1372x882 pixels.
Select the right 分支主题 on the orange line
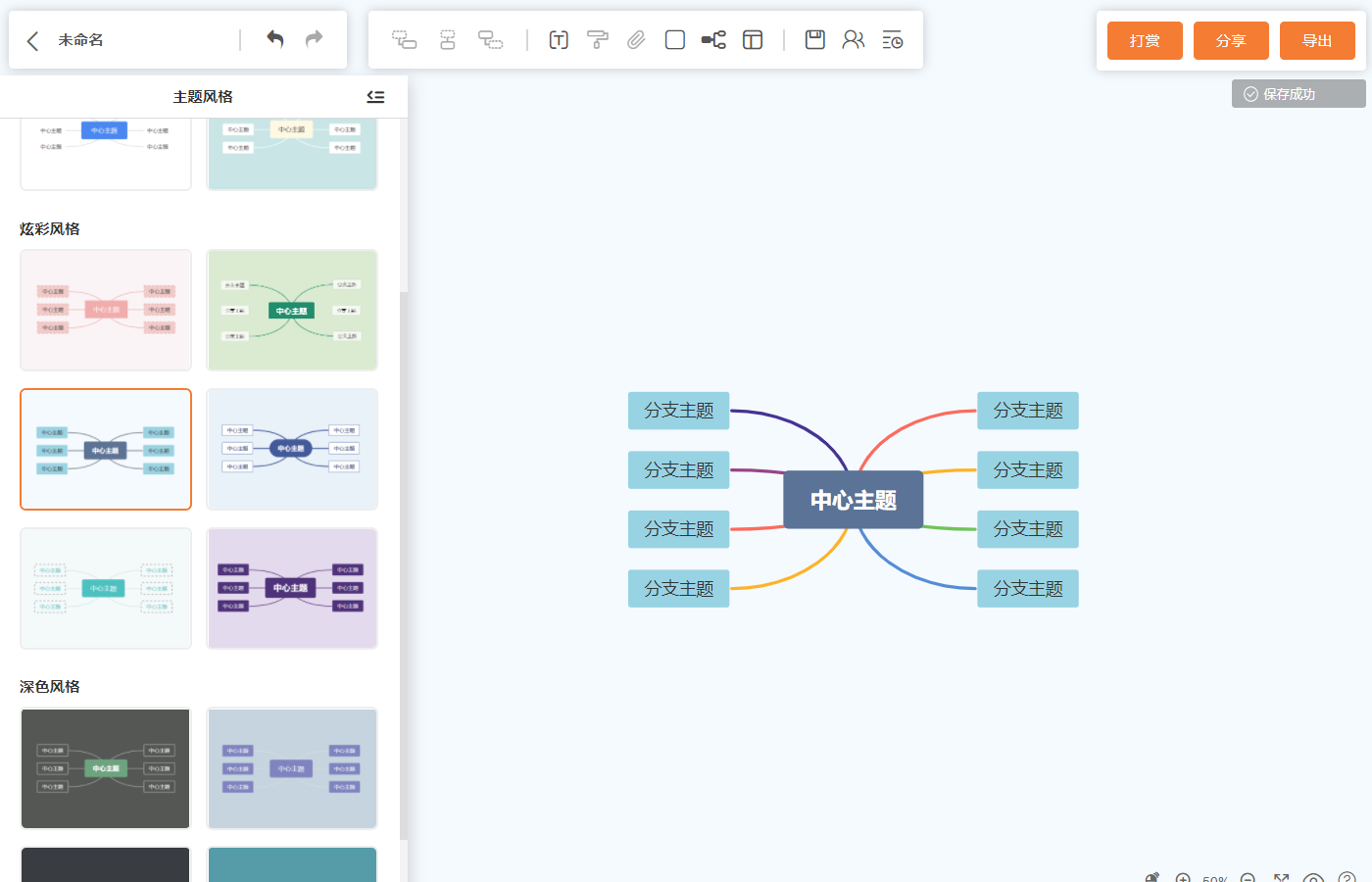coord(1028,470)
